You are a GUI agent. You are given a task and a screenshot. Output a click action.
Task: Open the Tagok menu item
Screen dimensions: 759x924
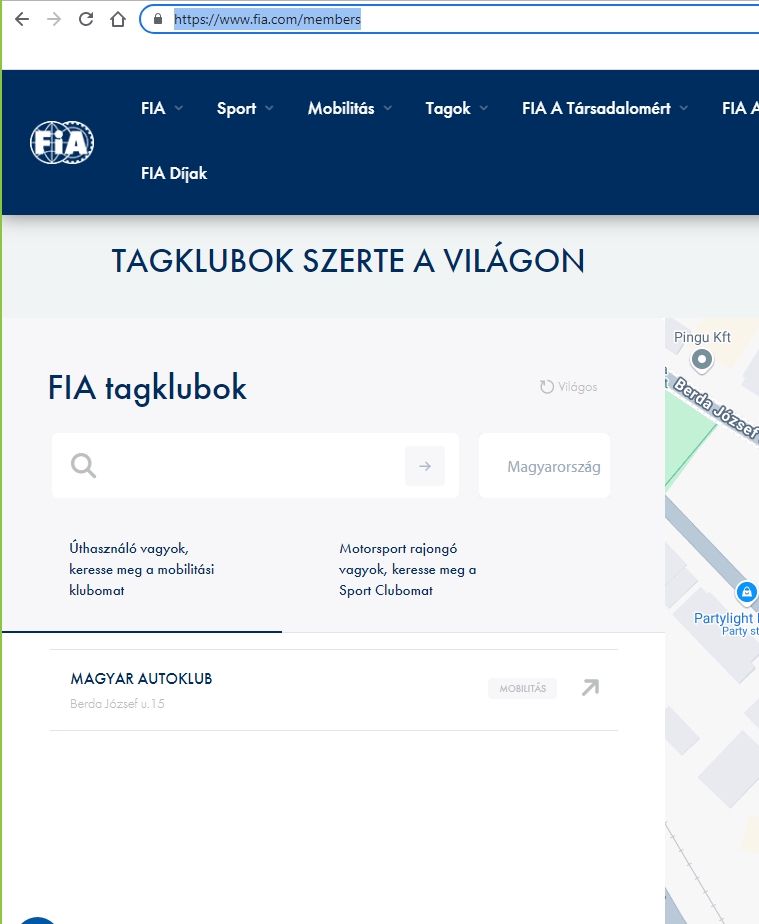(x=448, y=108)
